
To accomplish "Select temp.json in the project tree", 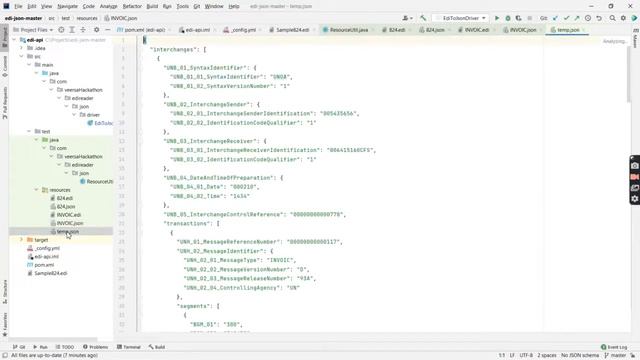I will point(68,231).
